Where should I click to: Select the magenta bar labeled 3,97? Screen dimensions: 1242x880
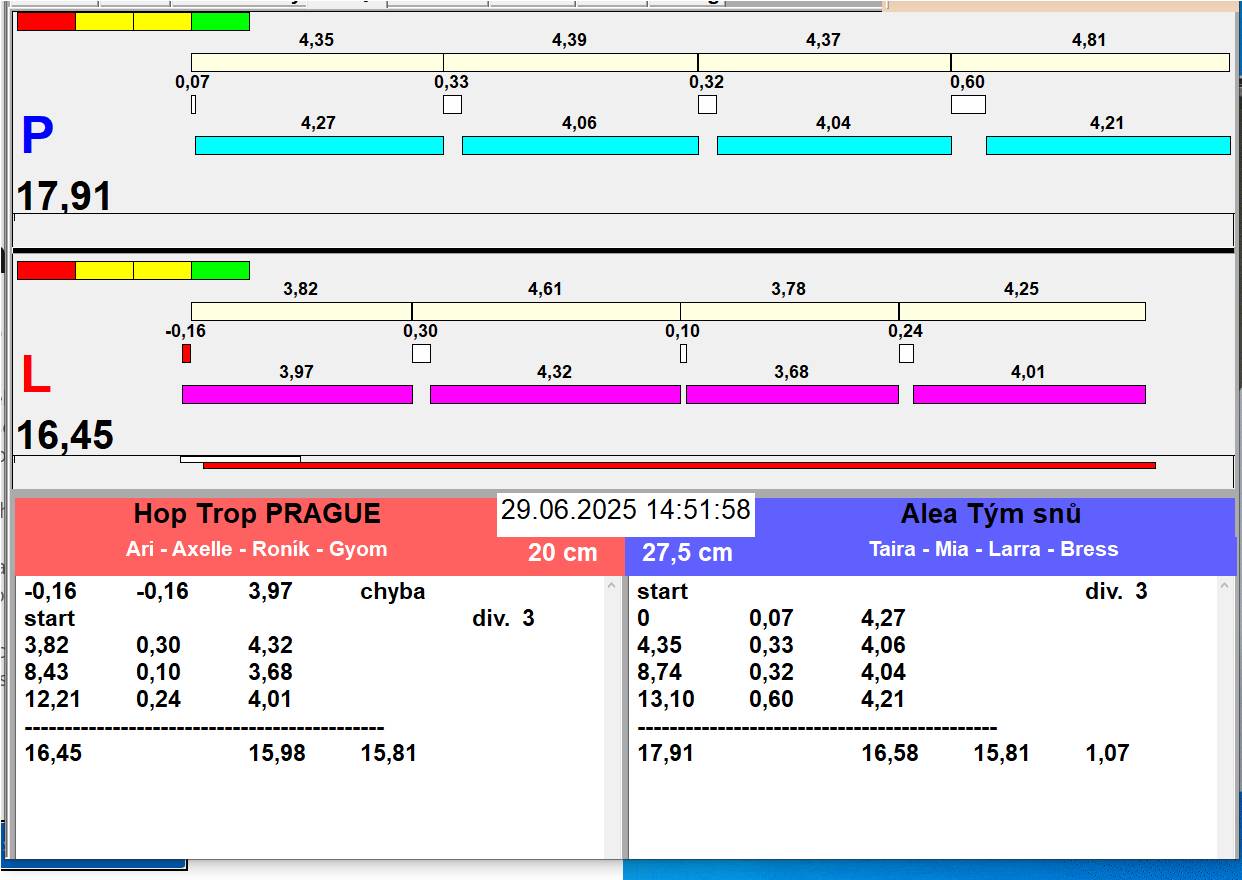tap(297, 394)
